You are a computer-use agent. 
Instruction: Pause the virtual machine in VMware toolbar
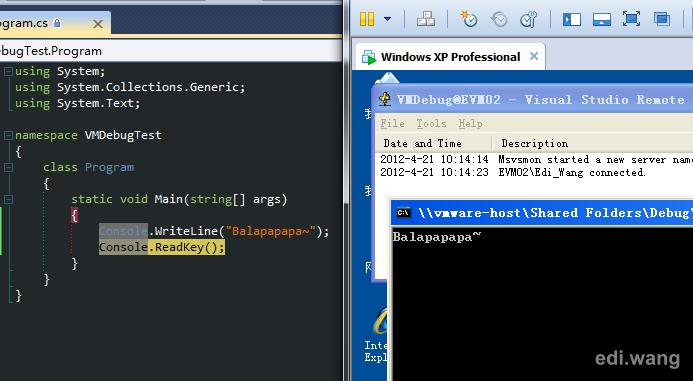coord(367,19)
